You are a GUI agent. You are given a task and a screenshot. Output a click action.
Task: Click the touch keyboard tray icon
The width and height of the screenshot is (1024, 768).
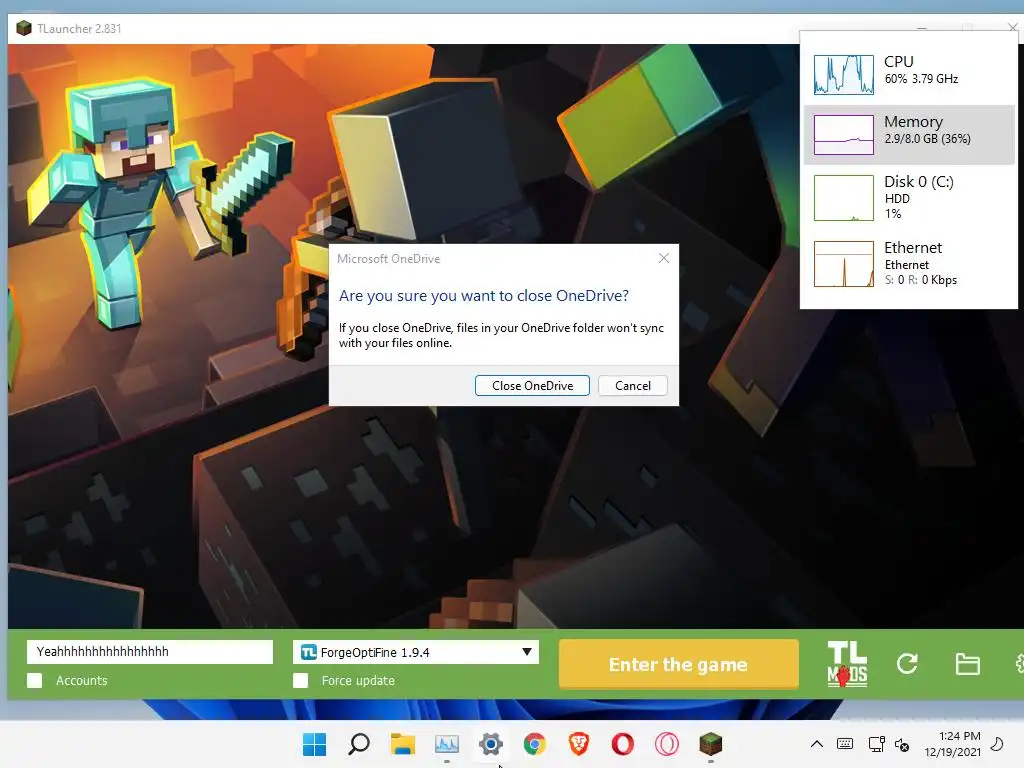click(x=844, y=744)
